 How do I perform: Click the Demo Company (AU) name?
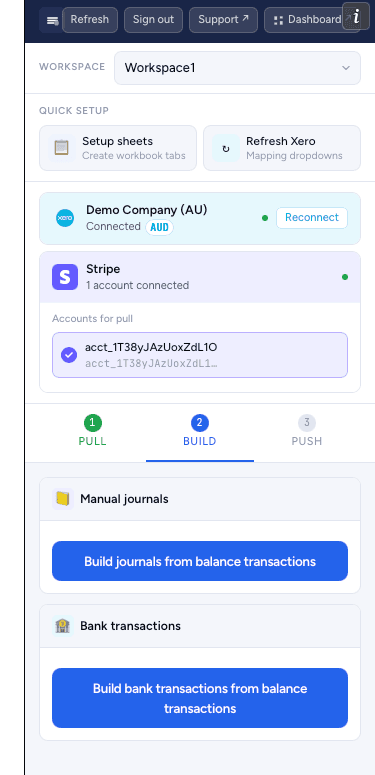point(147,210)
